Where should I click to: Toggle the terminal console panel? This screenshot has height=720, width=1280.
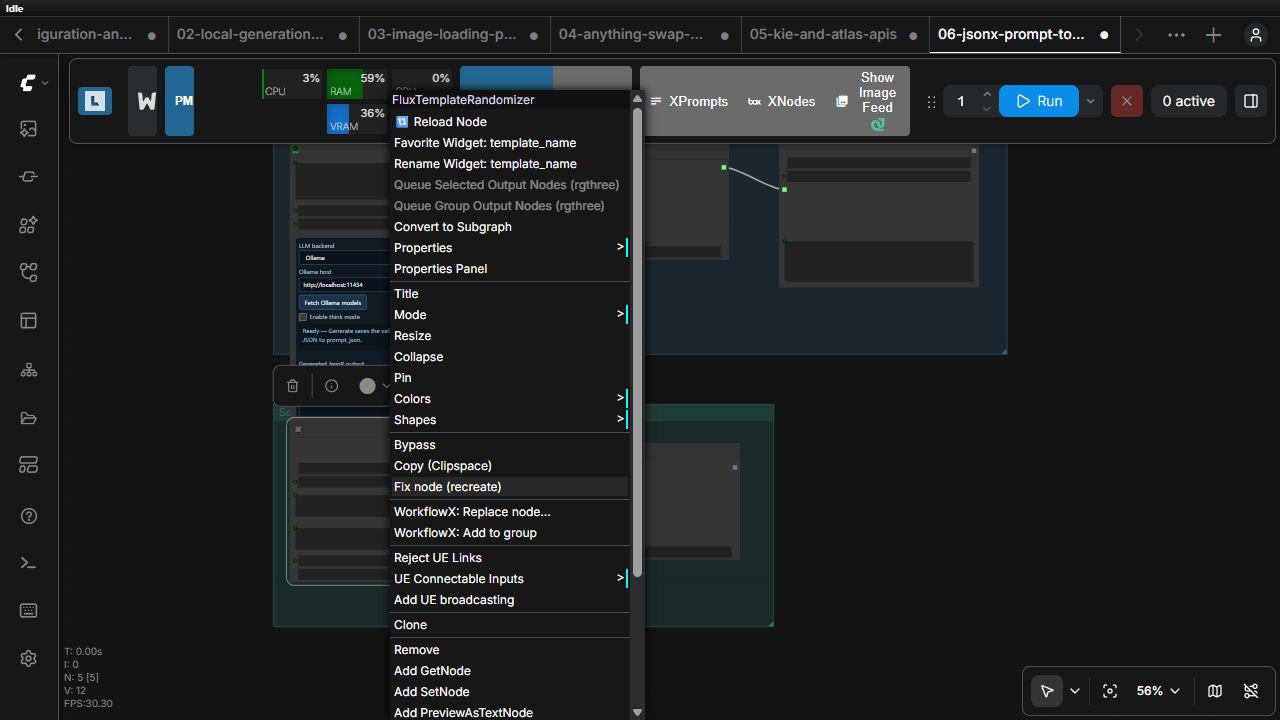tap(28, 563)
